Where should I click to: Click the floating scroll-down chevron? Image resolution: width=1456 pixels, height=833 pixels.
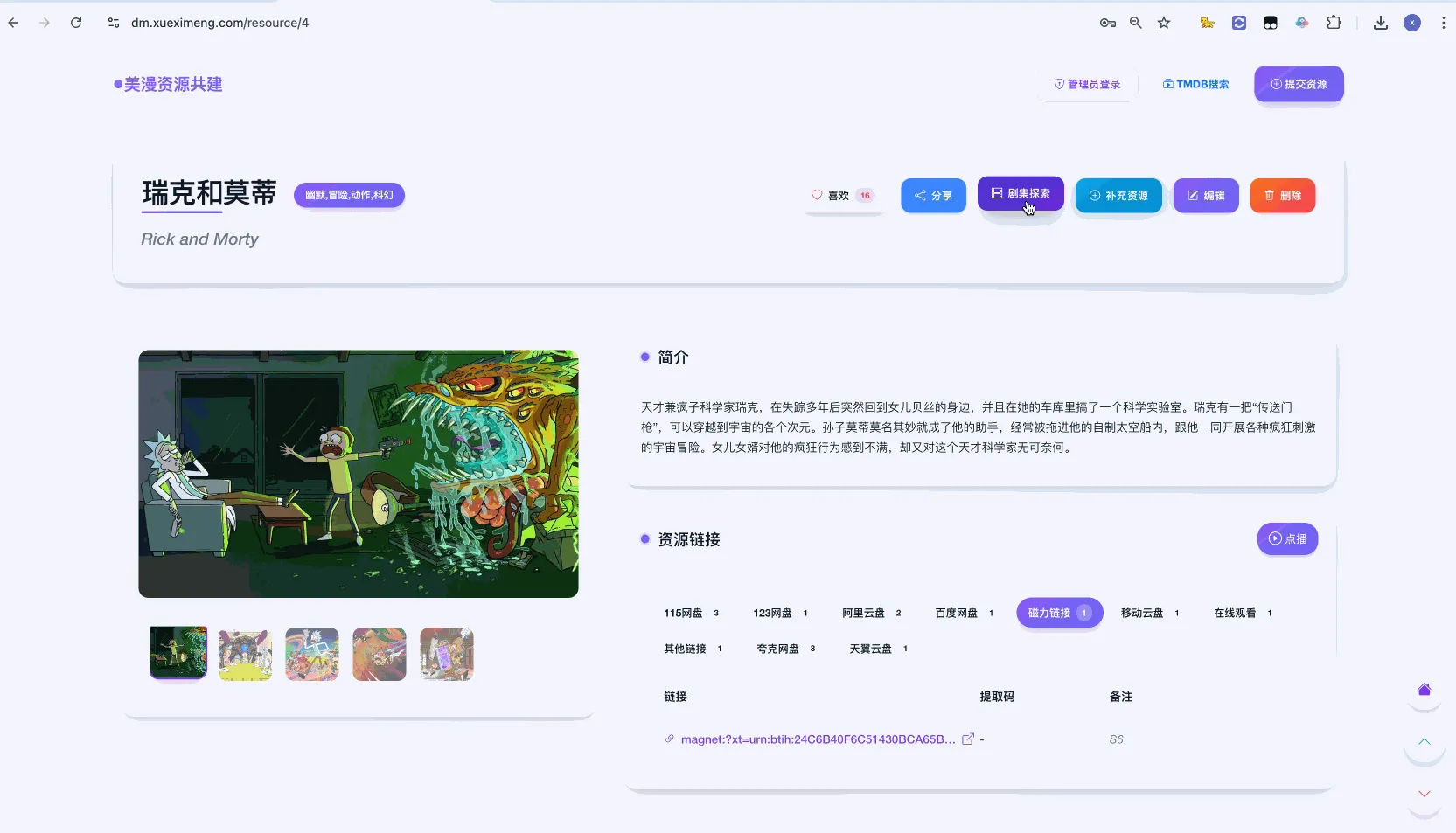pos(1424,794)
